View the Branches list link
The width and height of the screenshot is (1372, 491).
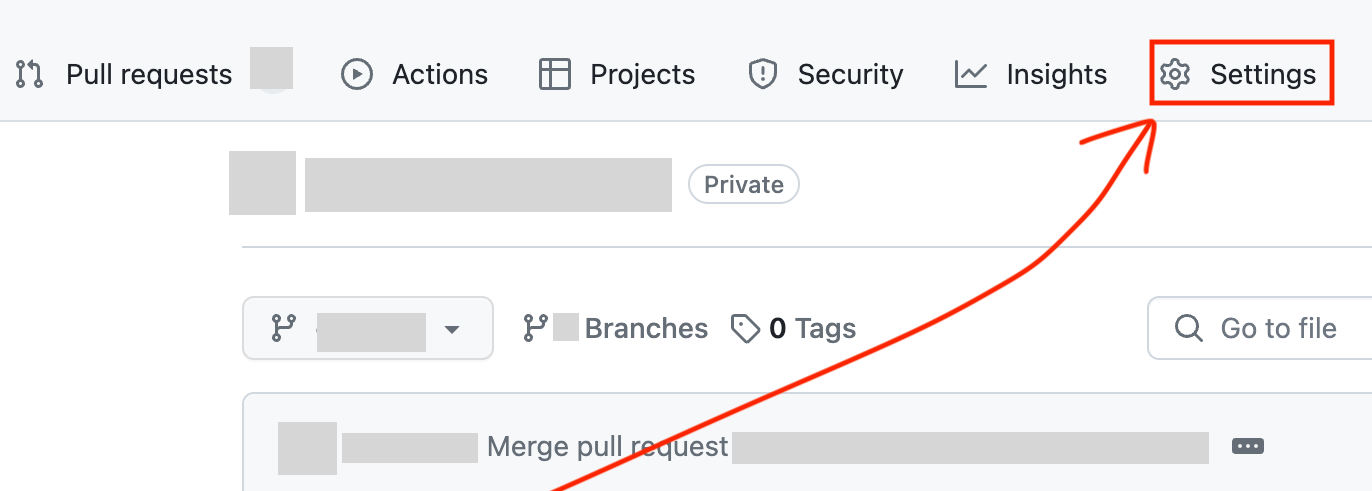[645, 328]
